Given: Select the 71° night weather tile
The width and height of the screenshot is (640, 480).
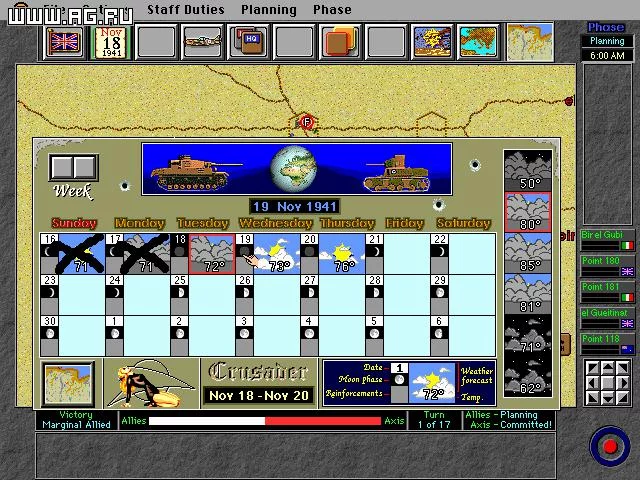Looking at the screenshot, I should coord(528,335).
